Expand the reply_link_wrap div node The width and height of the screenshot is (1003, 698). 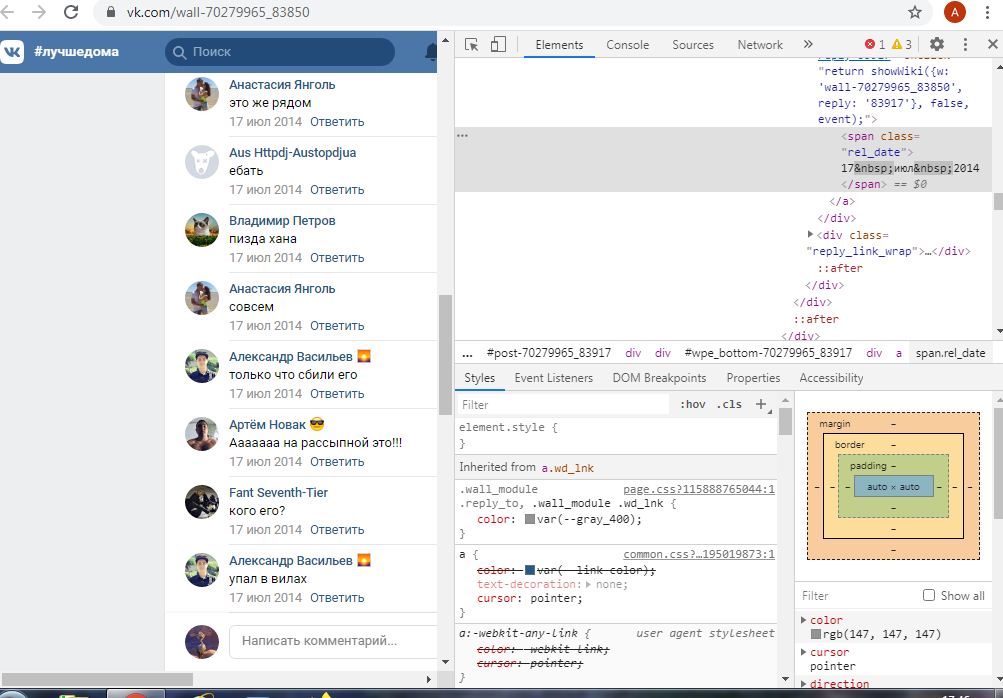click(810, 235)
